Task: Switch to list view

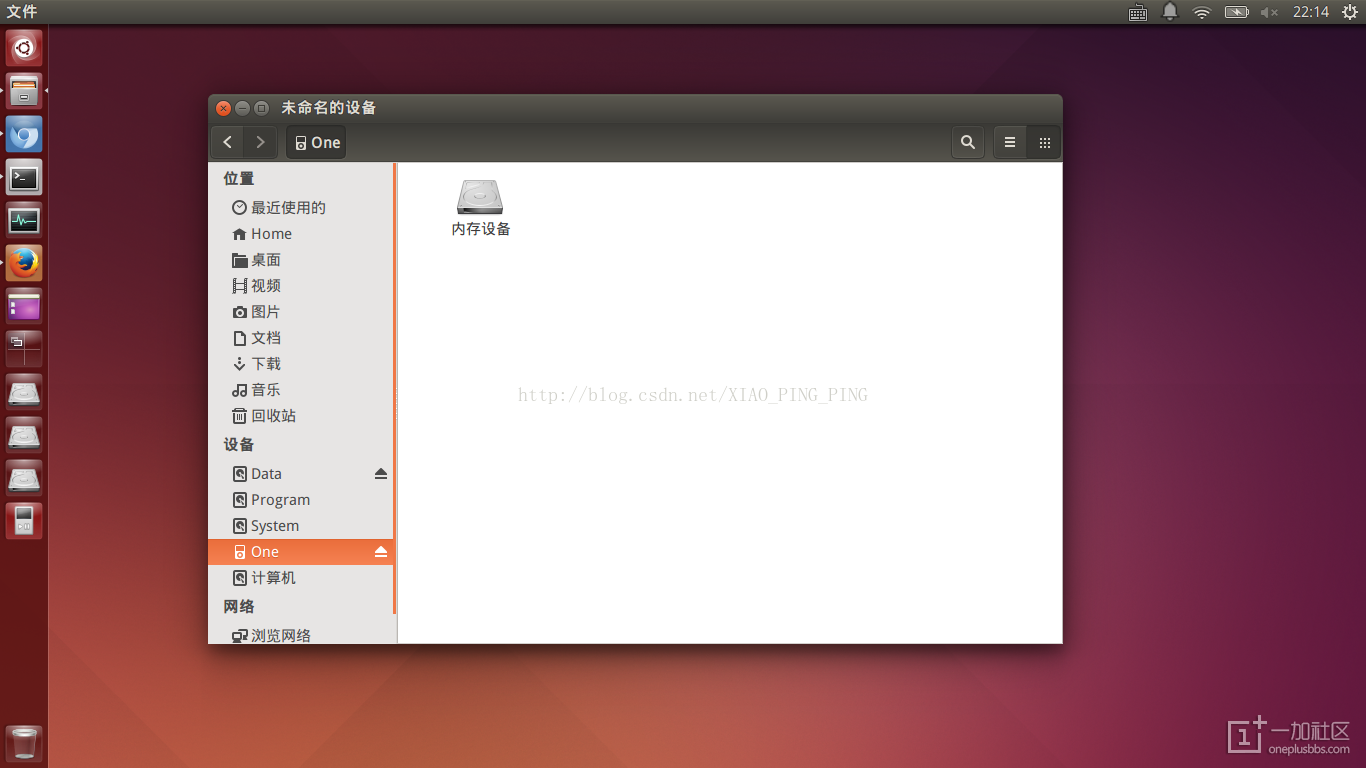Action: pyautogui.click(x=1010, y=142)
